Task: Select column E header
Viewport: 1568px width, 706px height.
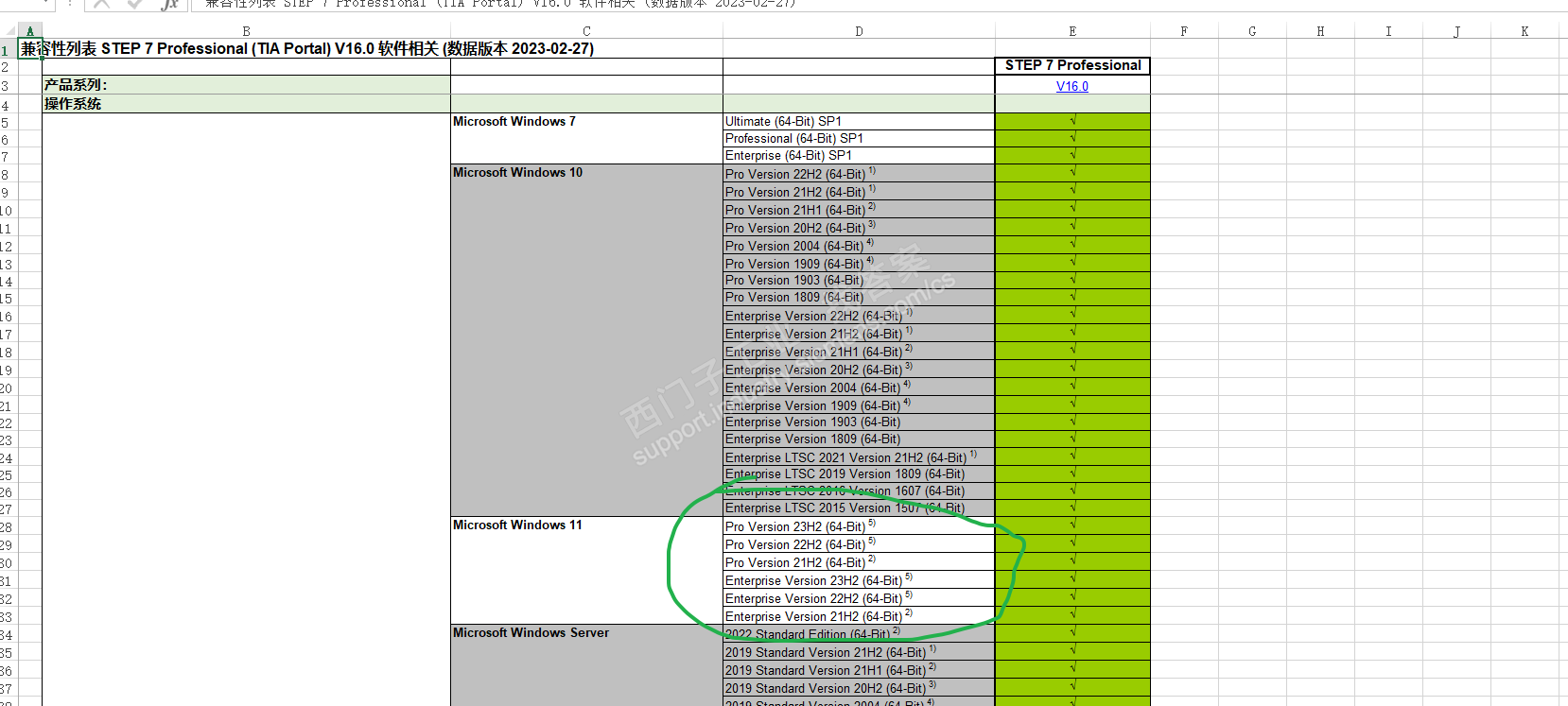Action: [1072, 31]
